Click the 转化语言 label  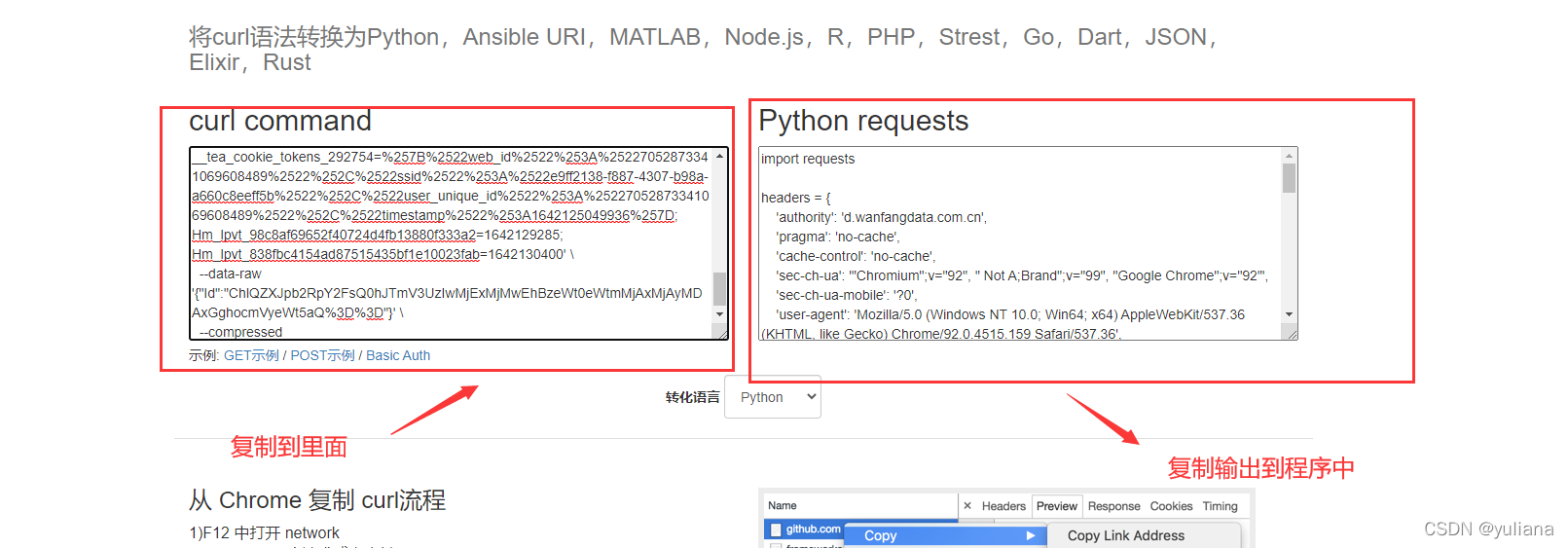click(x=692, y=397)
